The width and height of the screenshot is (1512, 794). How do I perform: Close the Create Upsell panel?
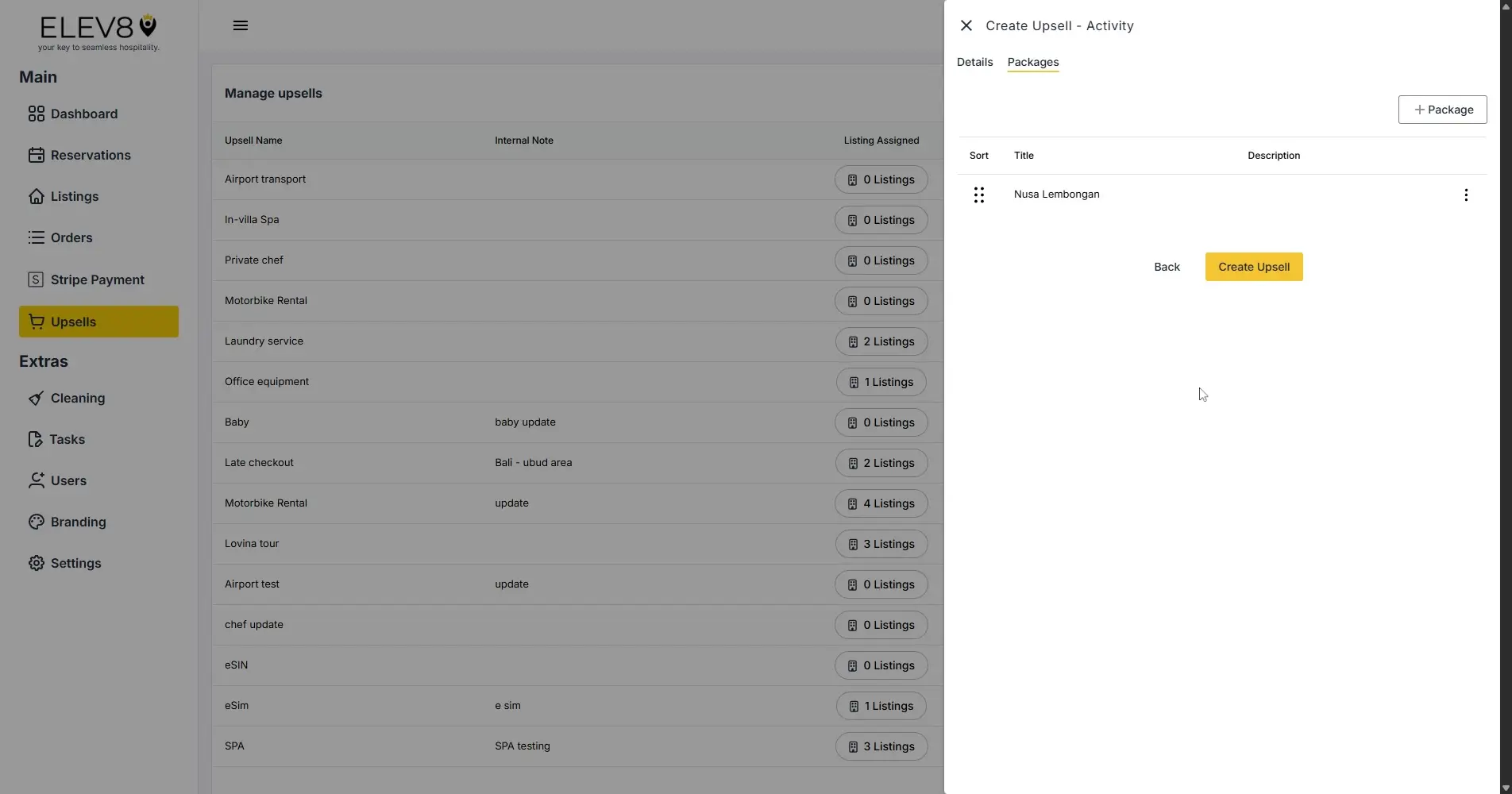coord(965,25)
